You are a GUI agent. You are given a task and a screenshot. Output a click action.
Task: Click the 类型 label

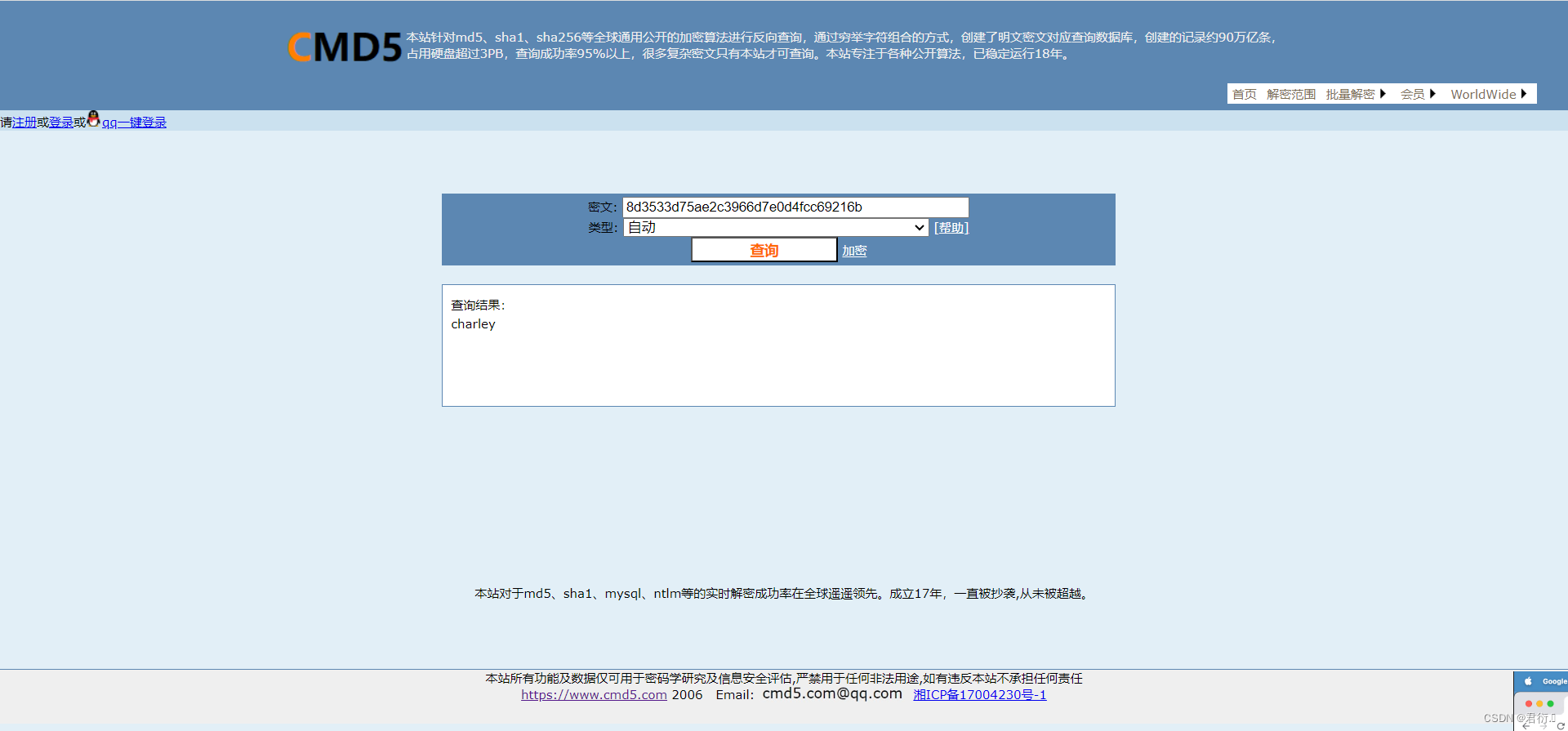(x=603, y=228)
